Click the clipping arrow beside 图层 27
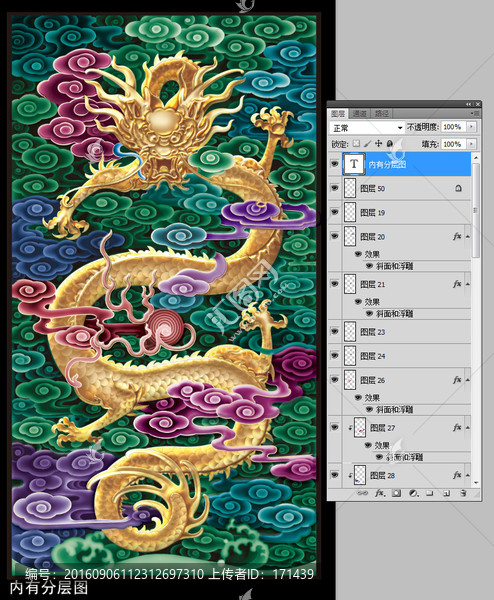 click(350, 428)
